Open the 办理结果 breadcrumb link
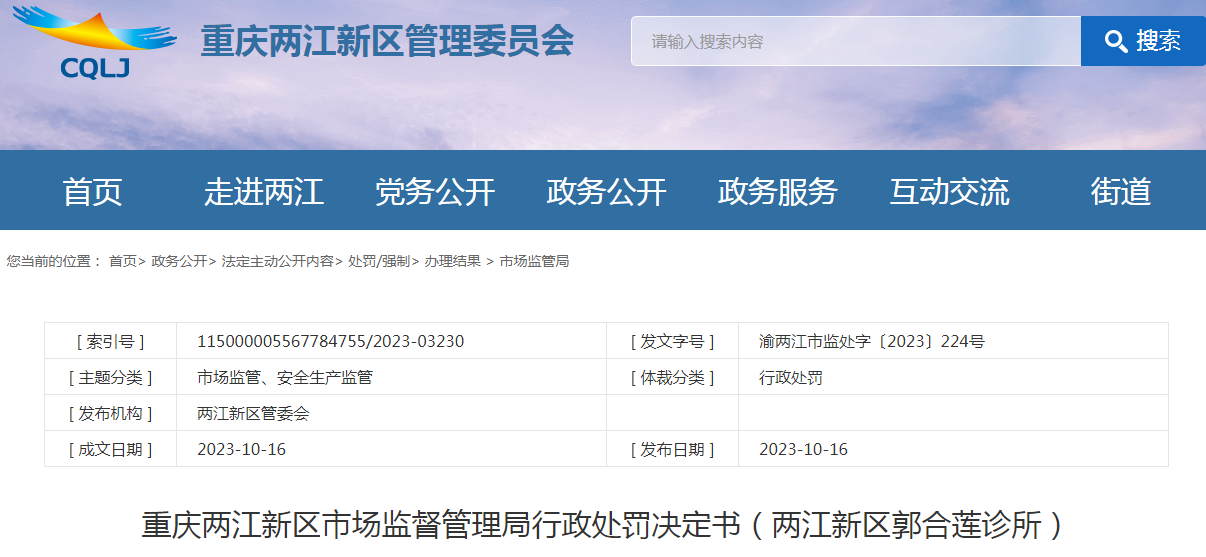The height and width of the screenshot is (557, 1206). (452, 261)
